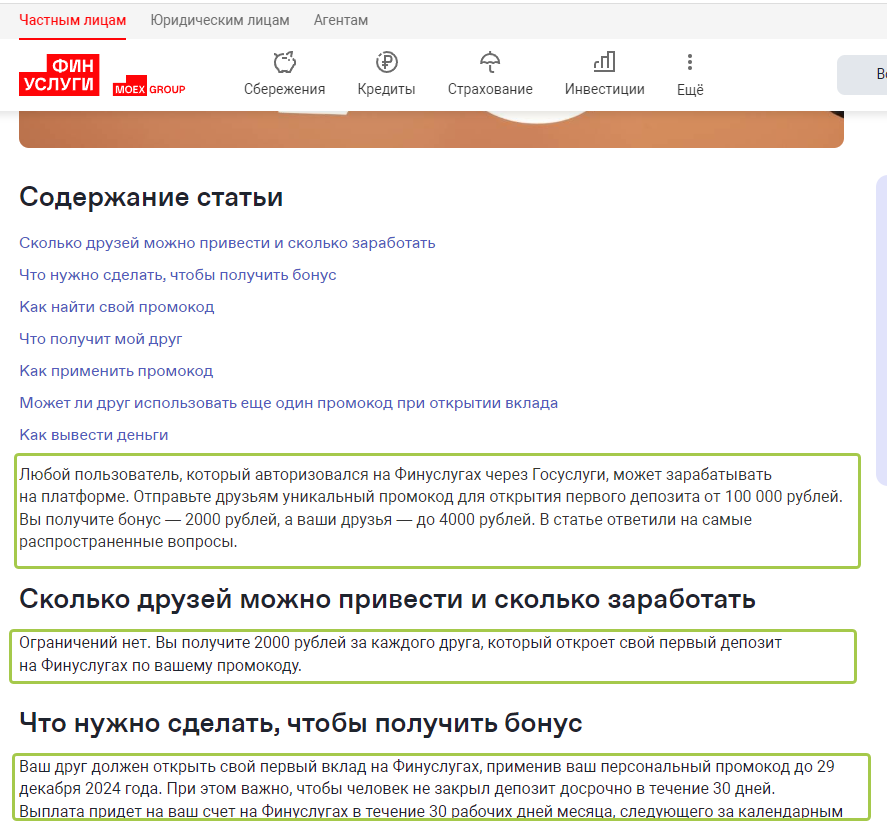
Task: Click the Кредиты ruble coin icon
Action: 386,63
